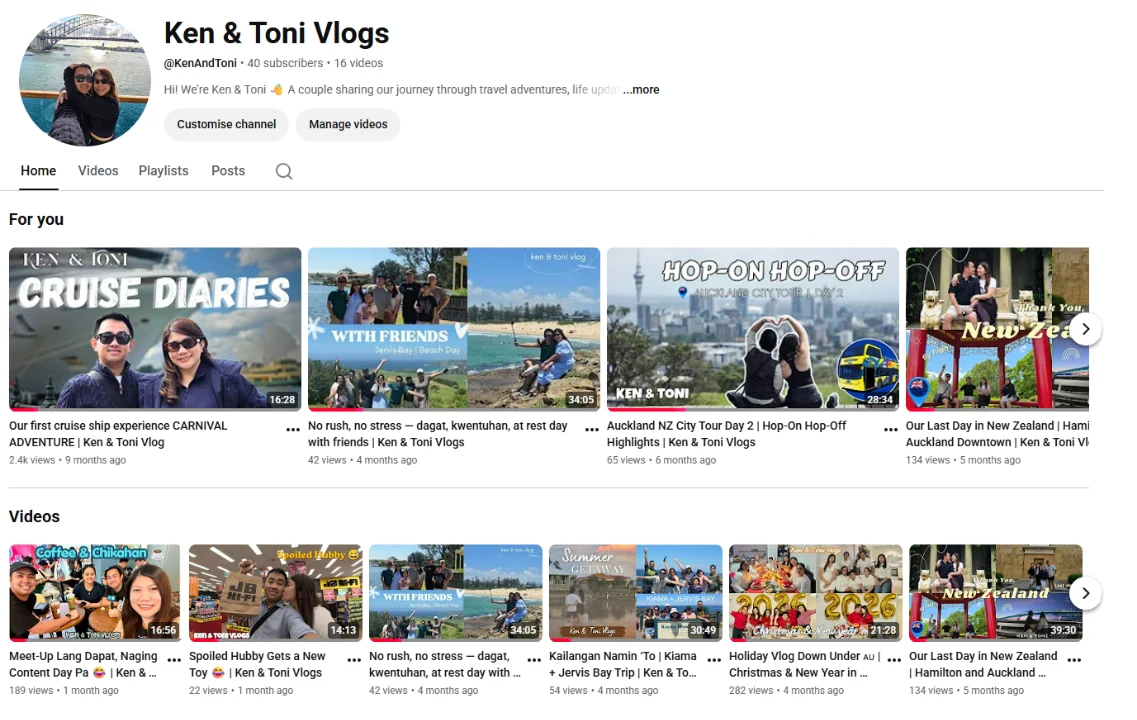1137x720 pixels.
Task: Open options for Videos row Last Day in New Zealand
Action: (1075, 660)
